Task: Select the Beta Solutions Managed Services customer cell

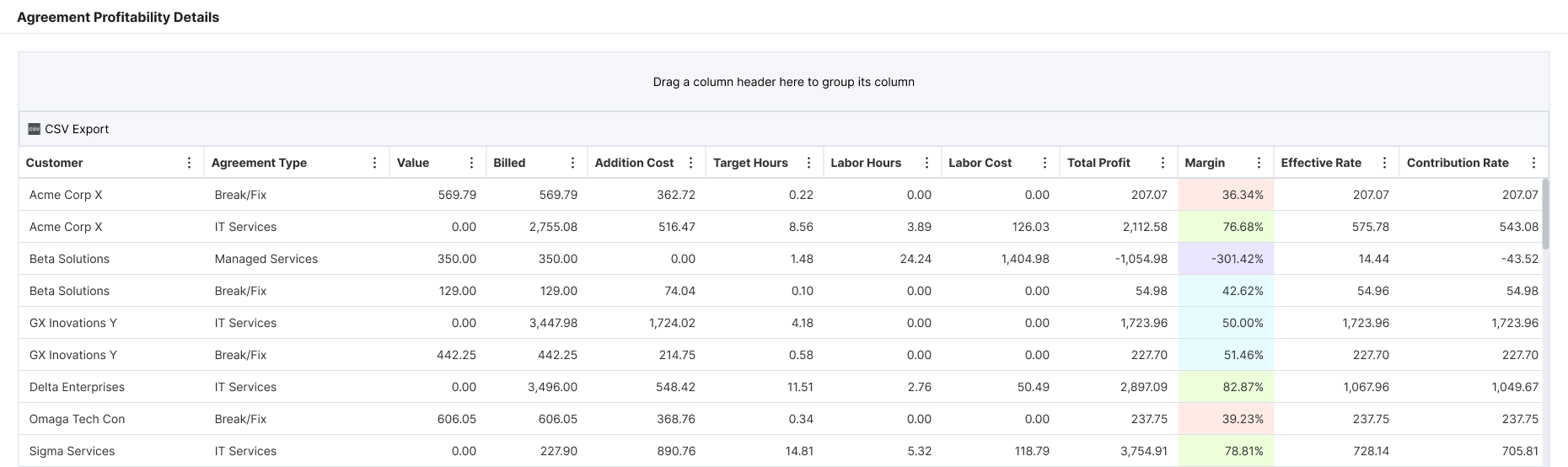Action: click(x=69, y=259)
